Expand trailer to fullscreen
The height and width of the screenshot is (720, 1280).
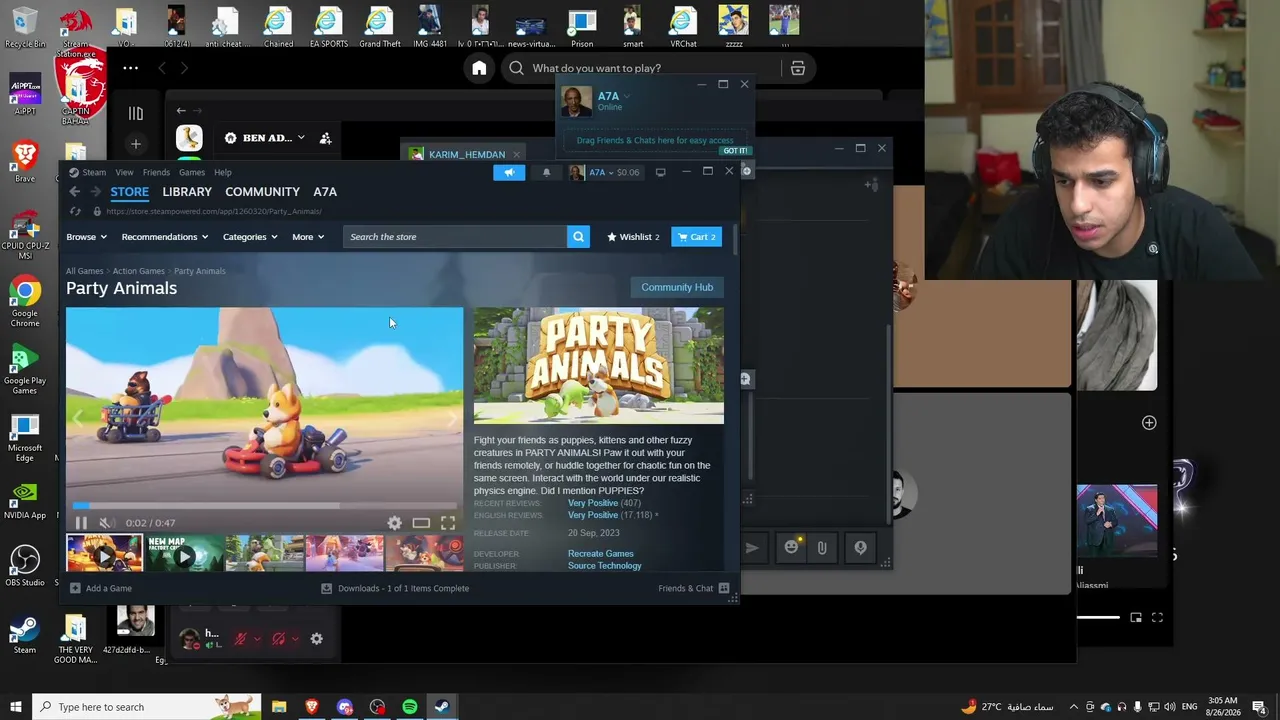coord(448,523)
